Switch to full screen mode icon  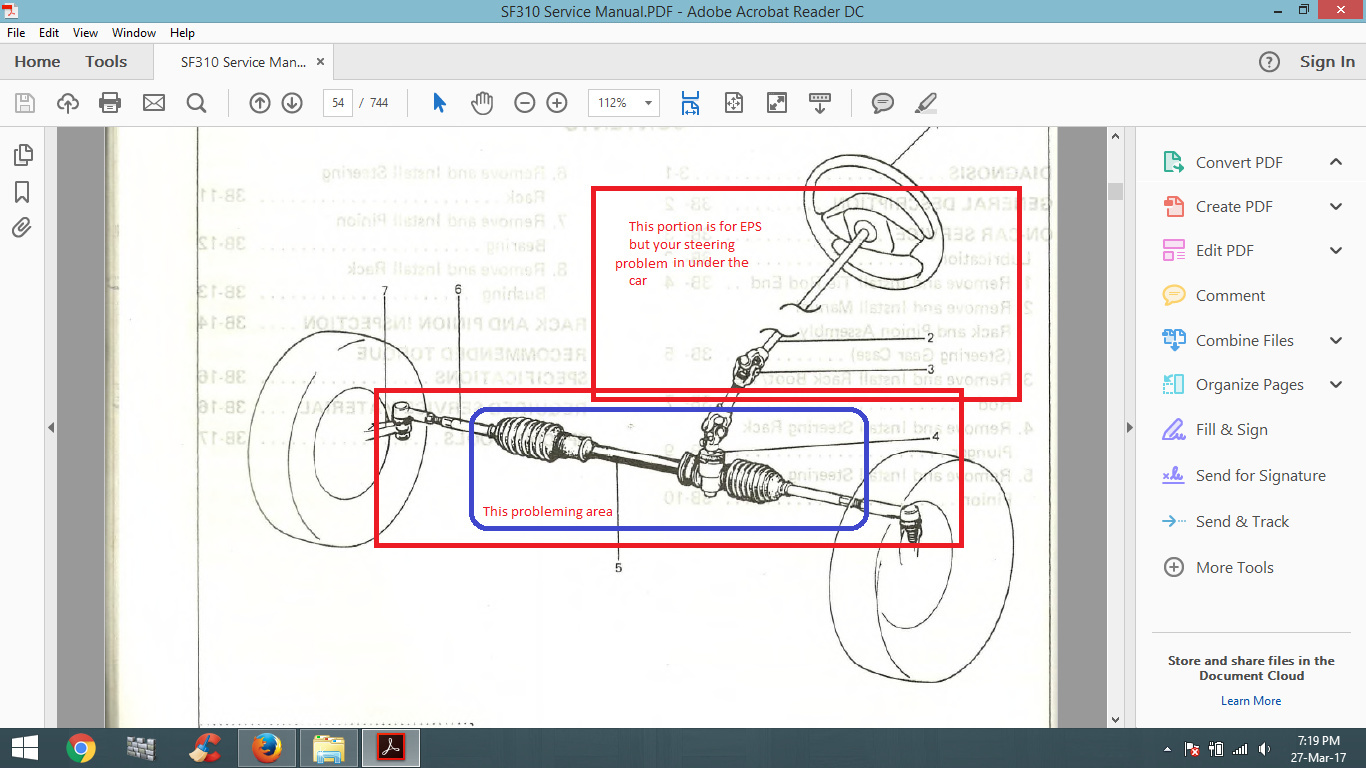pos(777,103)
